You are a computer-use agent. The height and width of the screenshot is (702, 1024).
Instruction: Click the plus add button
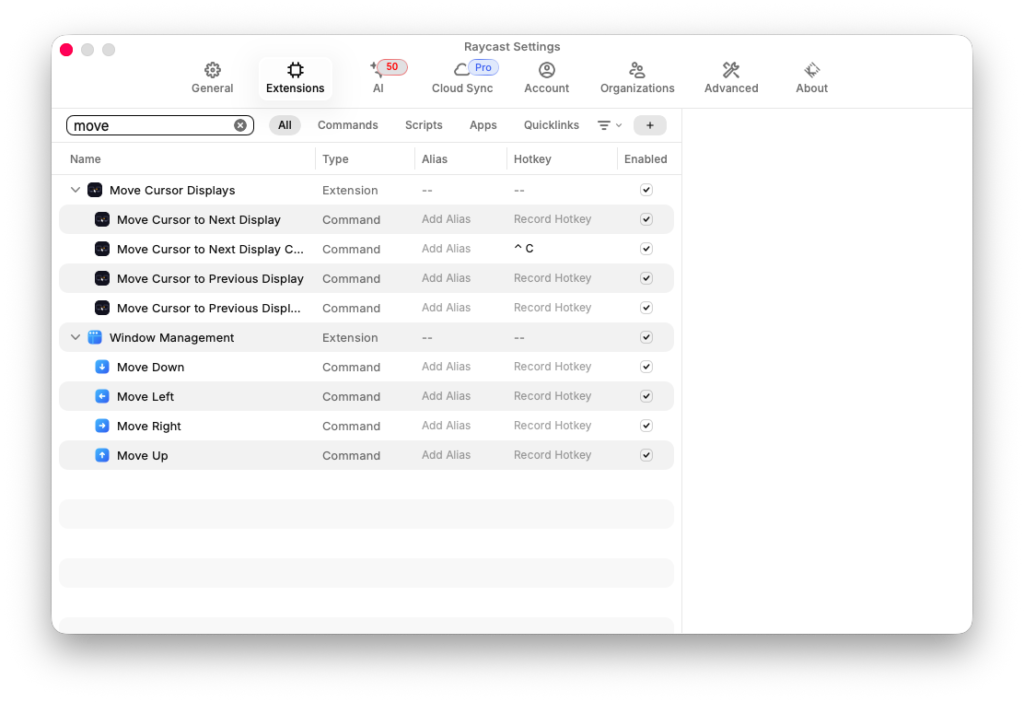(650, 125)
